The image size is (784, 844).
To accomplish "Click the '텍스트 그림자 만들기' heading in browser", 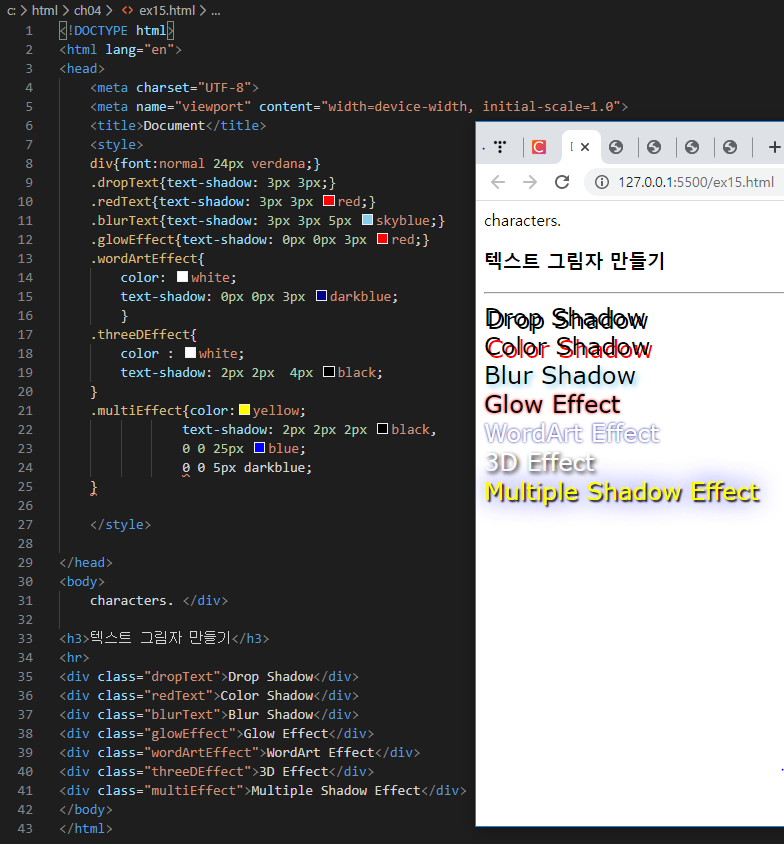I will (575, 261).
